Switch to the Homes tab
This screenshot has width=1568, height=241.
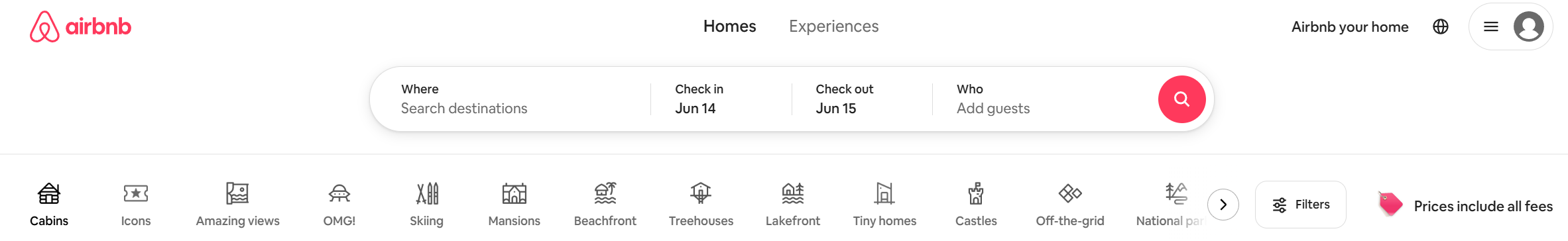coord(729,26)
